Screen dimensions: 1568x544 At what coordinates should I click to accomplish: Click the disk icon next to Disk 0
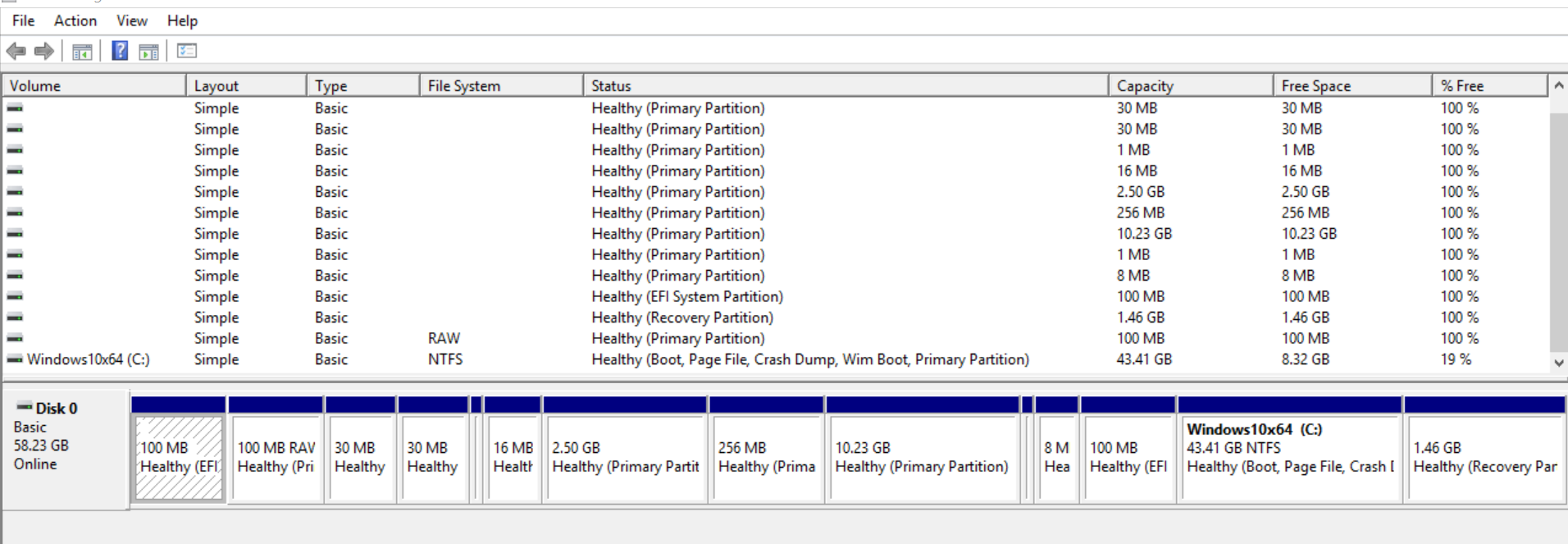coord(25,407)
